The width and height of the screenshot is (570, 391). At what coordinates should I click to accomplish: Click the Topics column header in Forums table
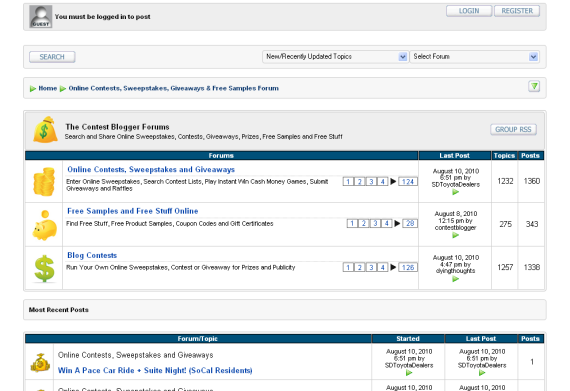coord(504,156)
